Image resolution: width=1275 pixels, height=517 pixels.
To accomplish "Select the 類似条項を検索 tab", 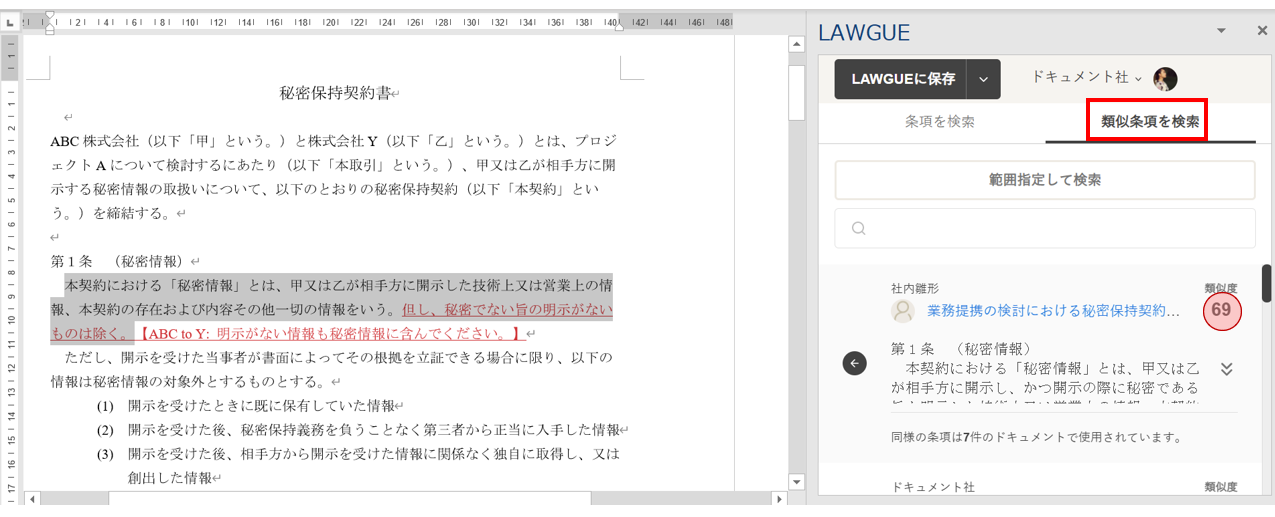I will click(1149, 122).
